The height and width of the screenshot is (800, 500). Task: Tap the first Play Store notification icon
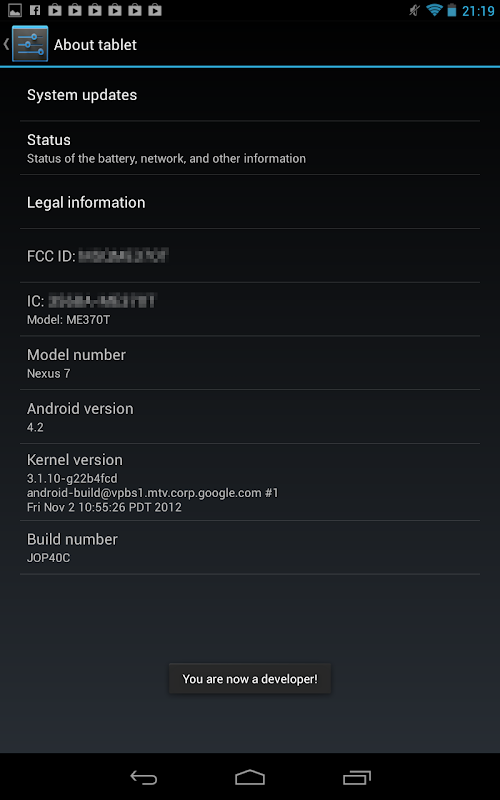[x=55, y=10]
